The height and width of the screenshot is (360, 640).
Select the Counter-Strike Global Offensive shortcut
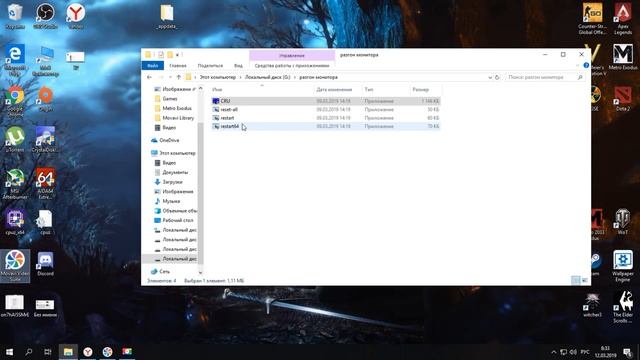tap(592, 19)
